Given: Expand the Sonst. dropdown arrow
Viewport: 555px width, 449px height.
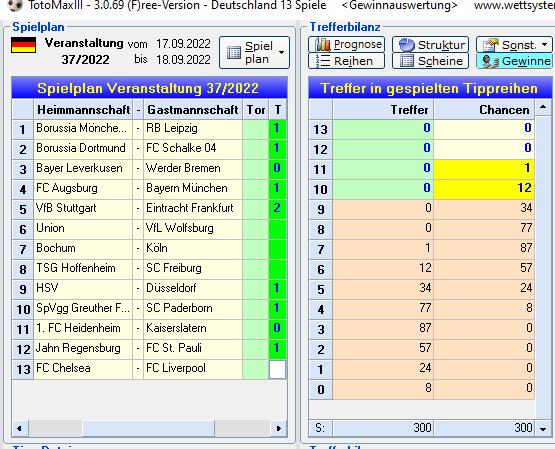Looking at the screenshot, I should (545, 45).
